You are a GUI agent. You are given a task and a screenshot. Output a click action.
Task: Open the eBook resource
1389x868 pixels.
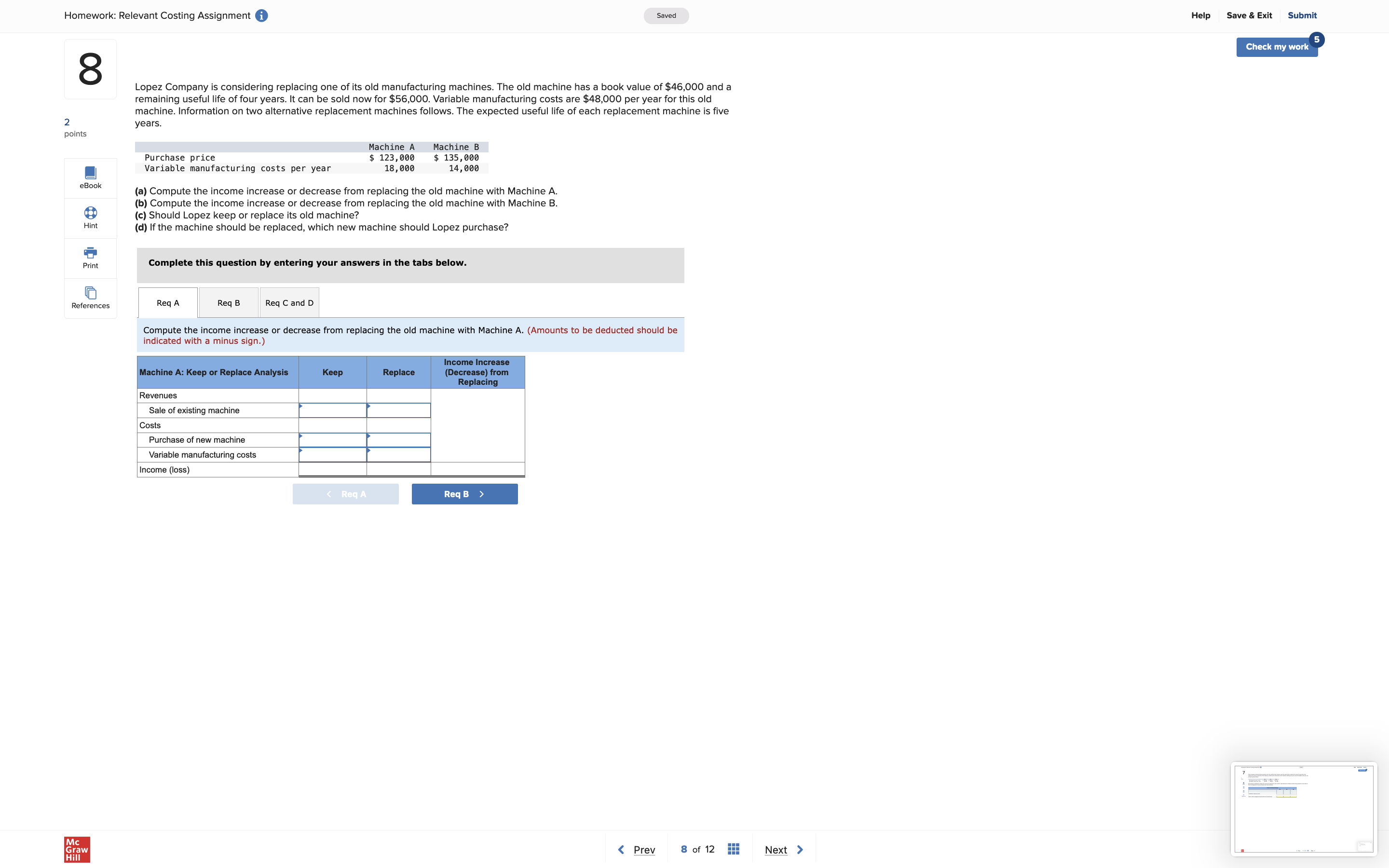[x=90, y=177]
